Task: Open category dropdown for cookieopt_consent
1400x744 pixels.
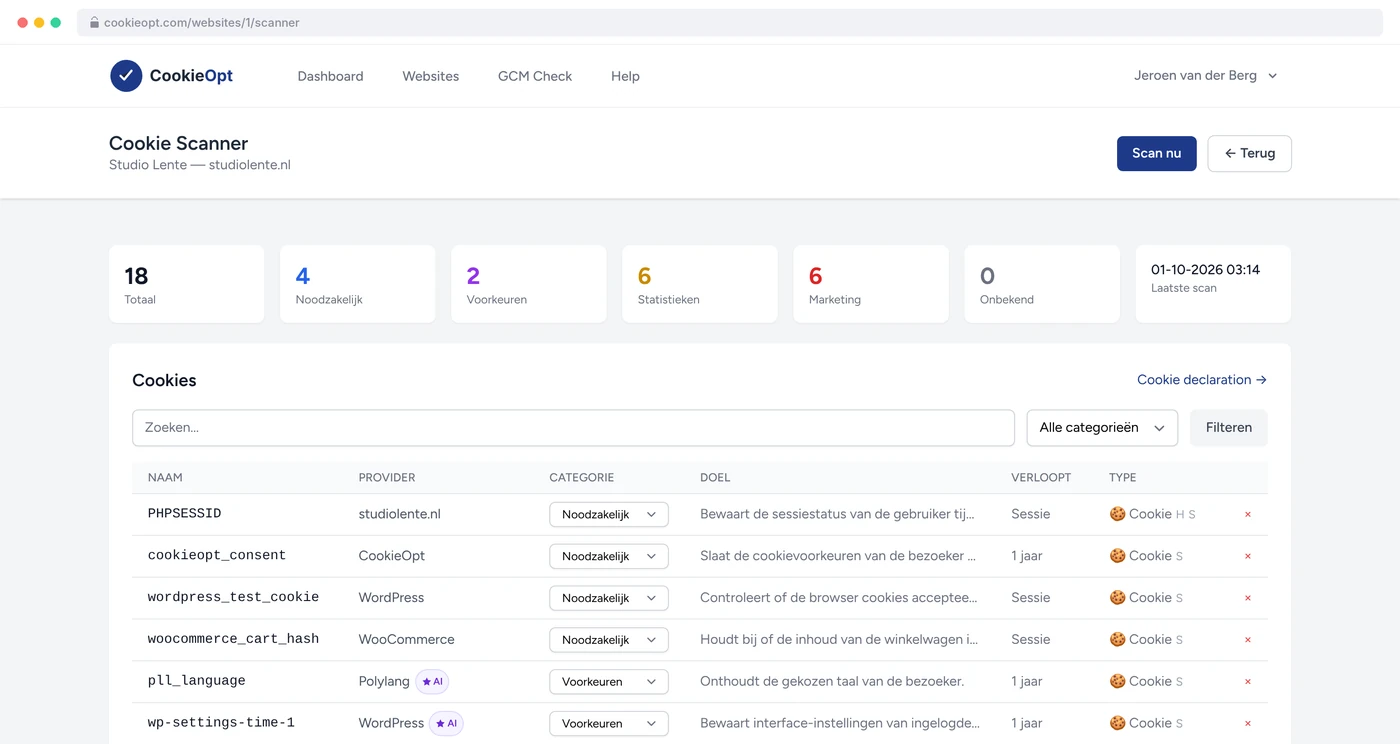Action: point(608,556)
